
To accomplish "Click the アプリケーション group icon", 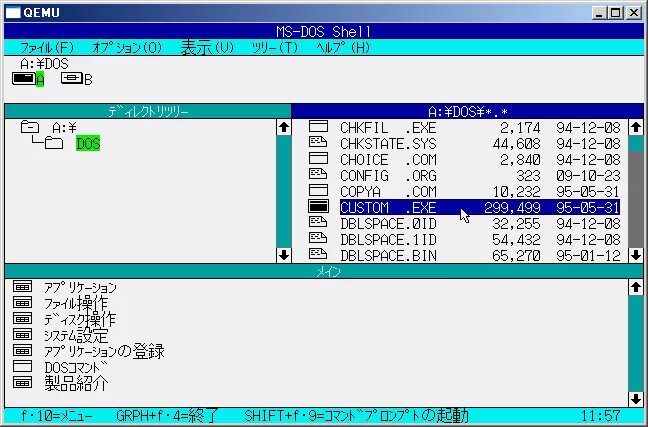I will coord(22,286).
